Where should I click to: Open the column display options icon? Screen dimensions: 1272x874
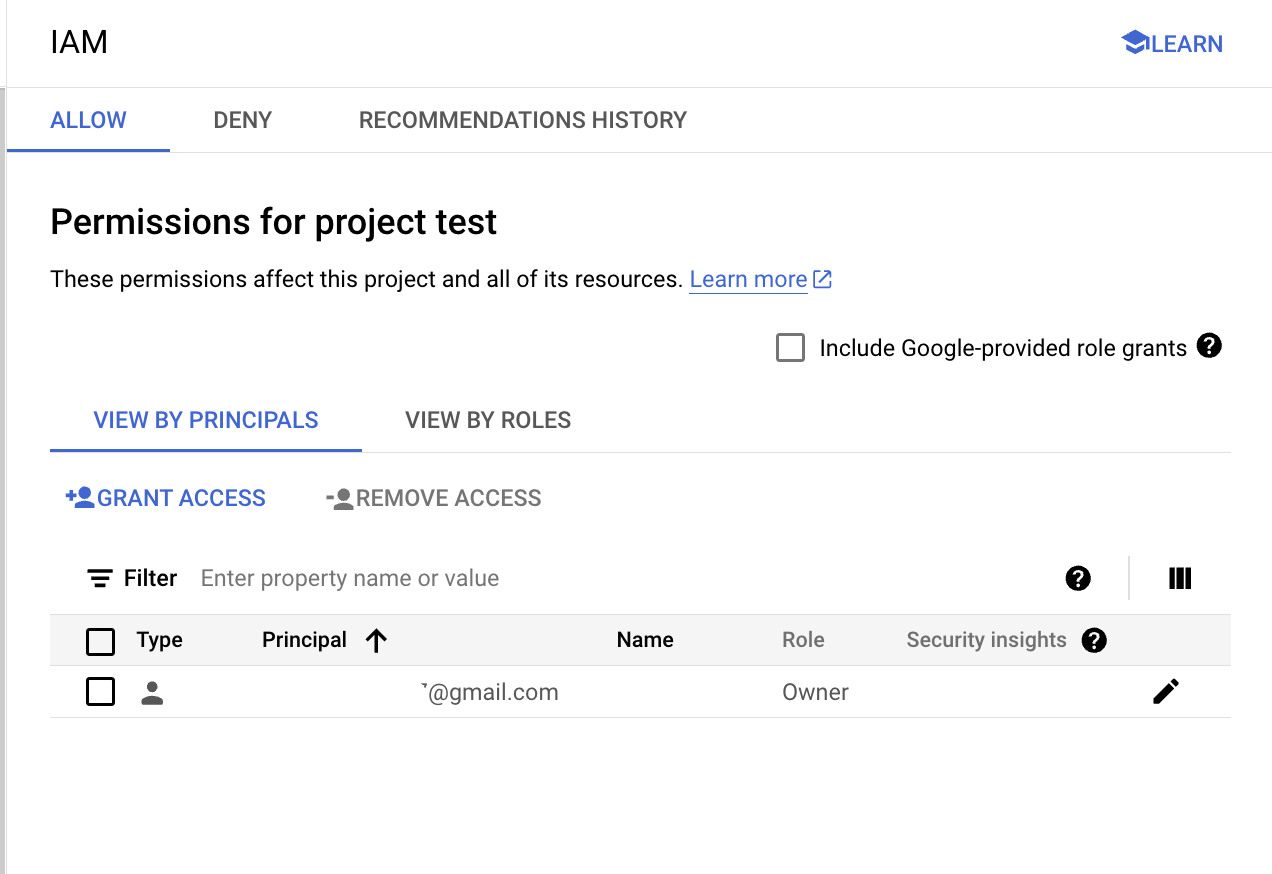pos(1180,578)
